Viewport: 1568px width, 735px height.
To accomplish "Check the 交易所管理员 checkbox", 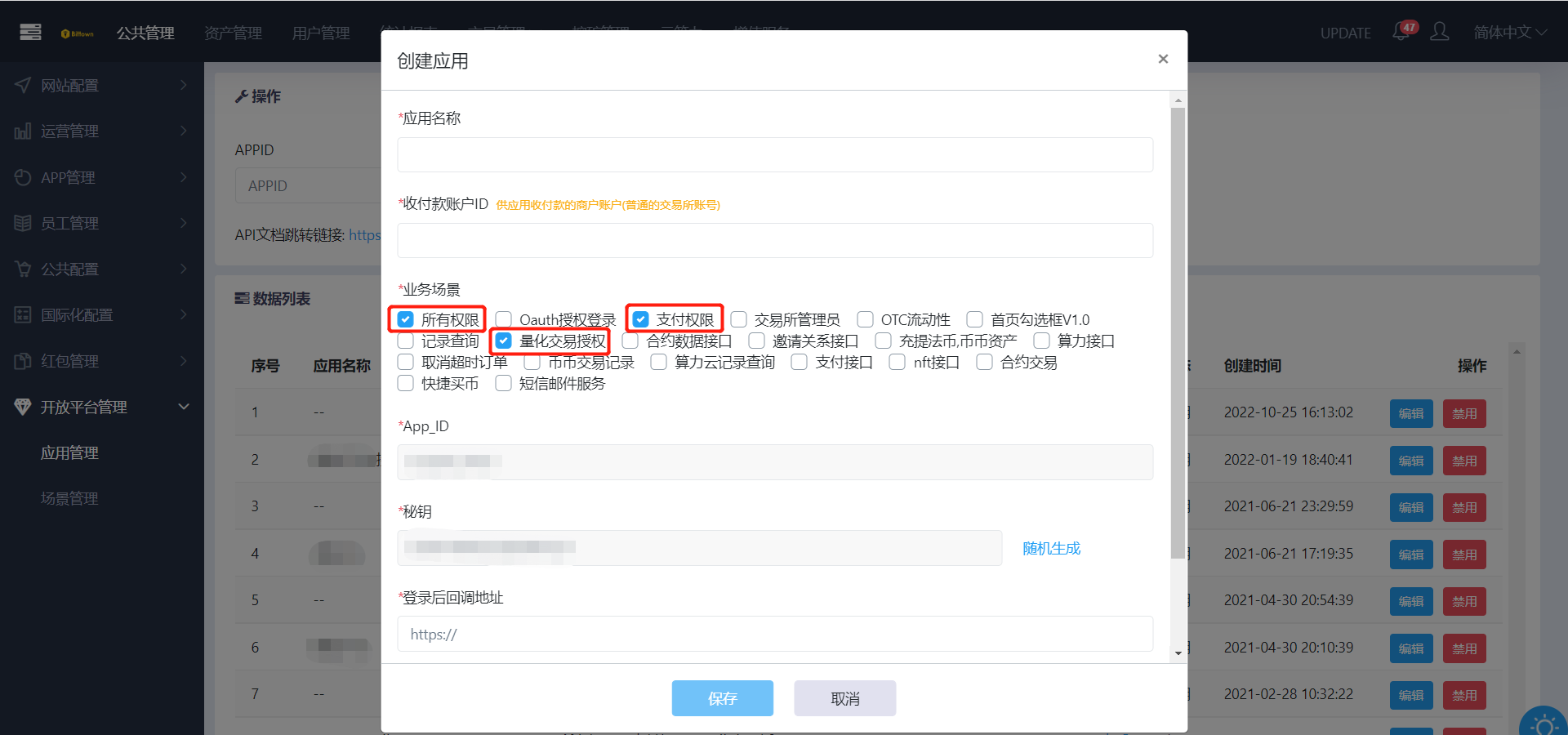I will click(739, 319).
